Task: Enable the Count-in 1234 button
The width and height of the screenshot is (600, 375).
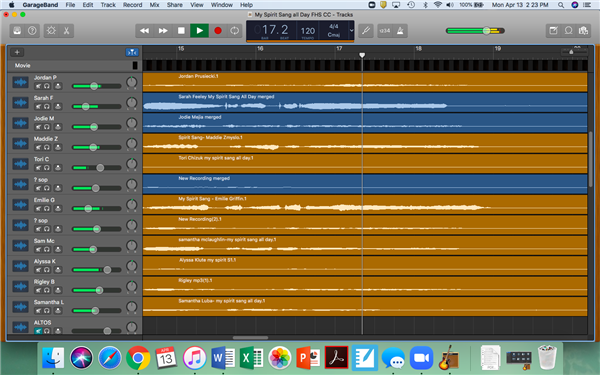Action: tap(385, 31)
